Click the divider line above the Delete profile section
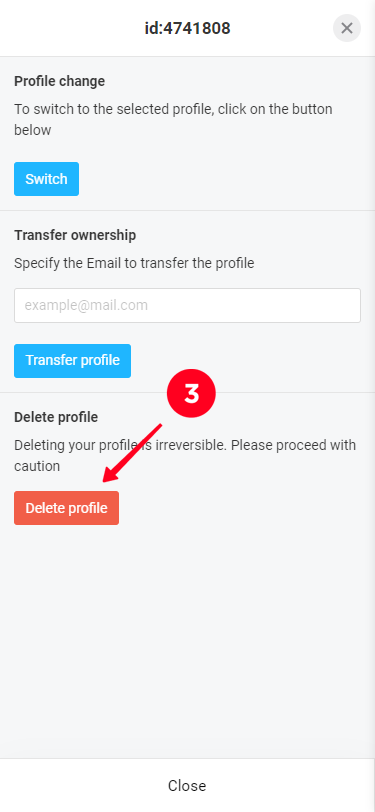This screenshot has height=812, width=375. 188,393
